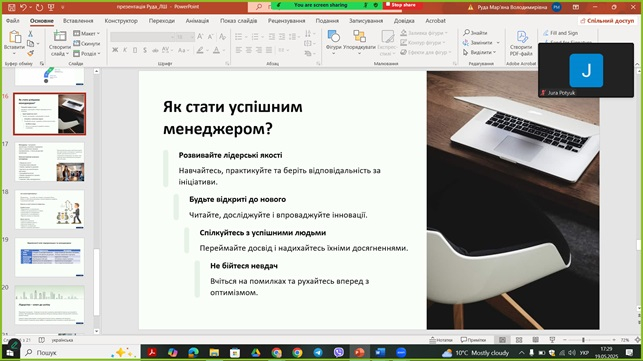The width and height of the screenshot is (643, 361).
Task: Switch to the Design (Конструктор) tab
Action: 121,21
